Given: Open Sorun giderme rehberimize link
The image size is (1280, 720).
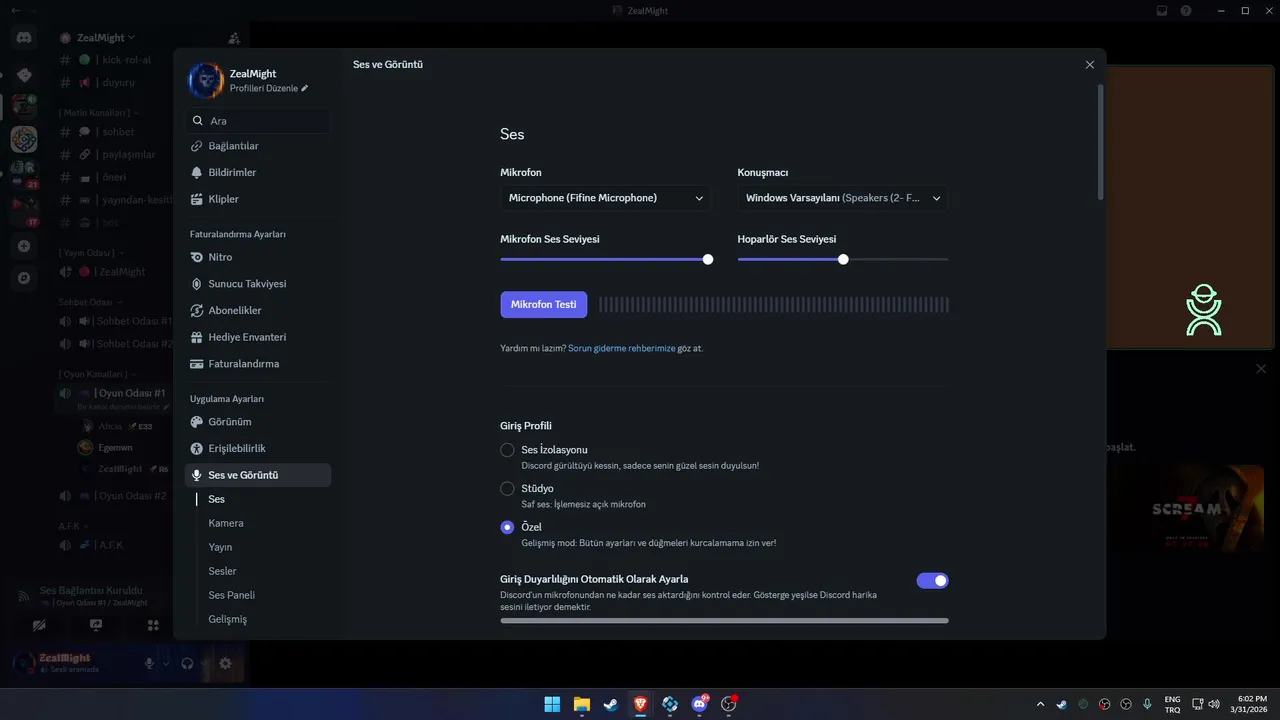Looking at the screenshot, I should tap(621, 348).
